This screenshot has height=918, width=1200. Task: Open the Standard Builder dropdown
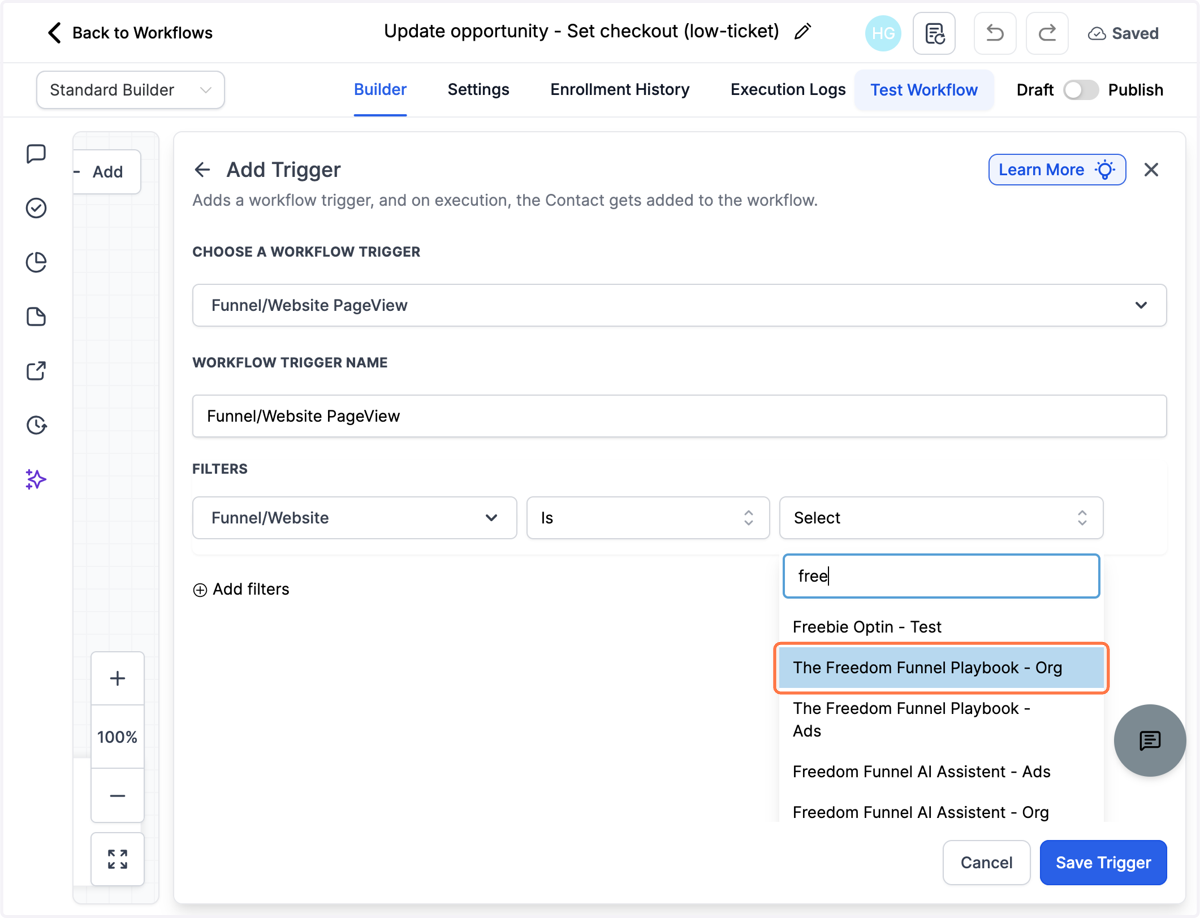pyautogui.click(x=130, y=90)
